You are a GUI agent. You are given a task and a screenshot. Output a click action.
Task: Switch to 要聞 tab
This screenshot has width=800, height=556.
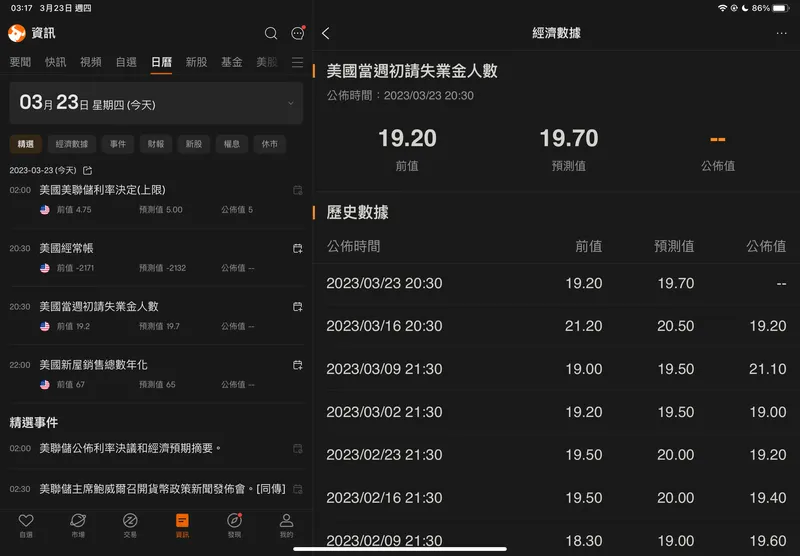click(x=20, y=62)
